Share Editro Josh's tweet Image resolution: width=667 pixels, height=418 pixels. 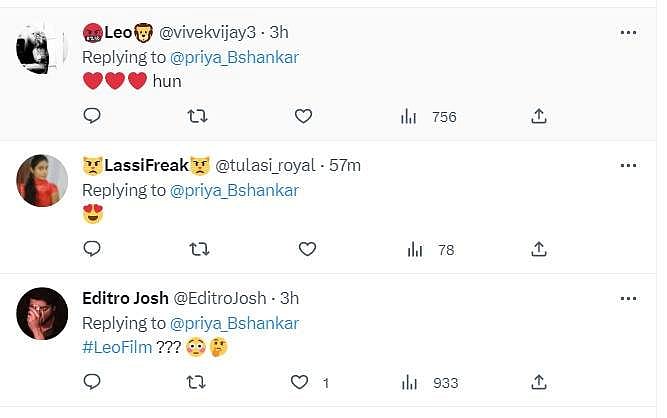coord(539,382)
